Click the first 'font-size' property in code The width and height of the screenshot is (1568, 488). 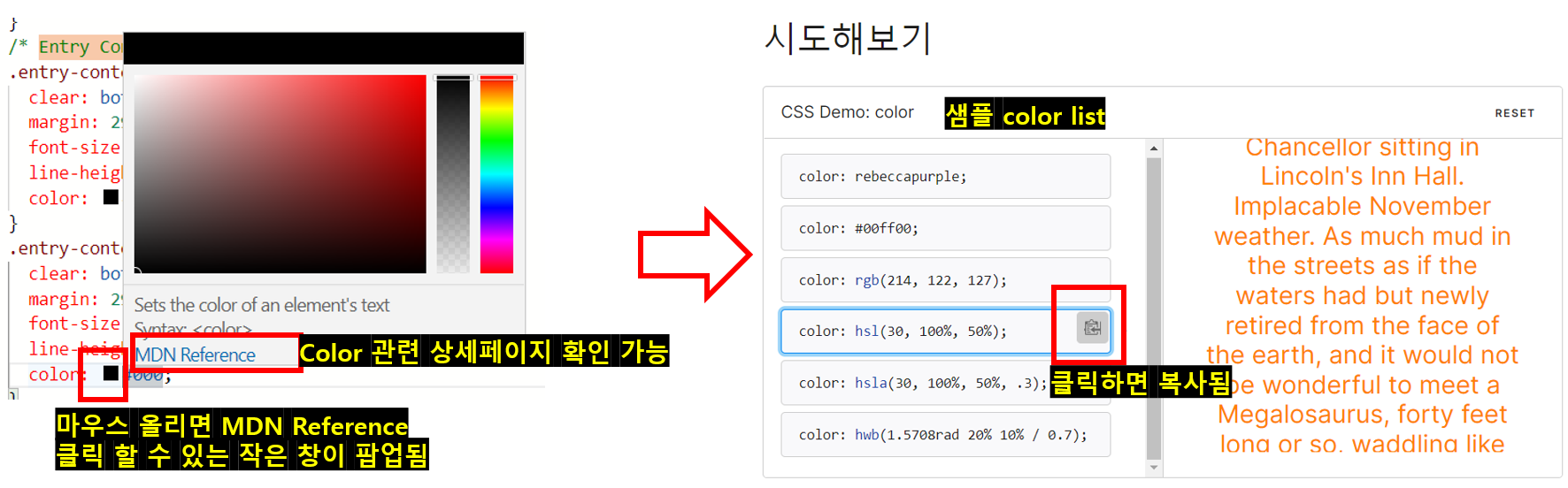click(74, 147)
